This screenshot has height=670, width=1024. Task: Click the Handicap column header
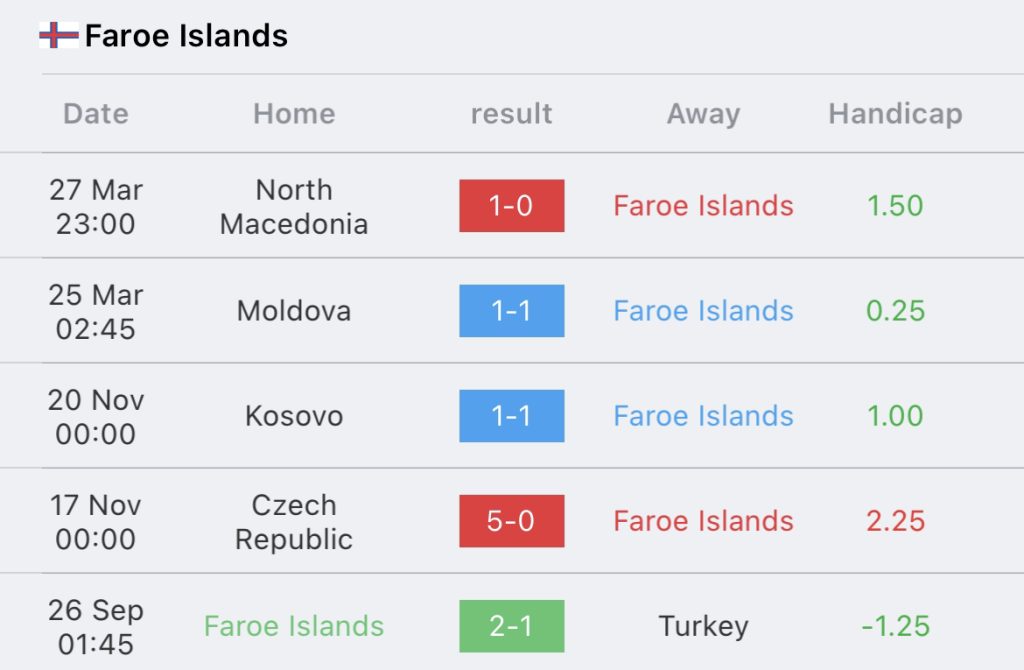tap(895, 114)
